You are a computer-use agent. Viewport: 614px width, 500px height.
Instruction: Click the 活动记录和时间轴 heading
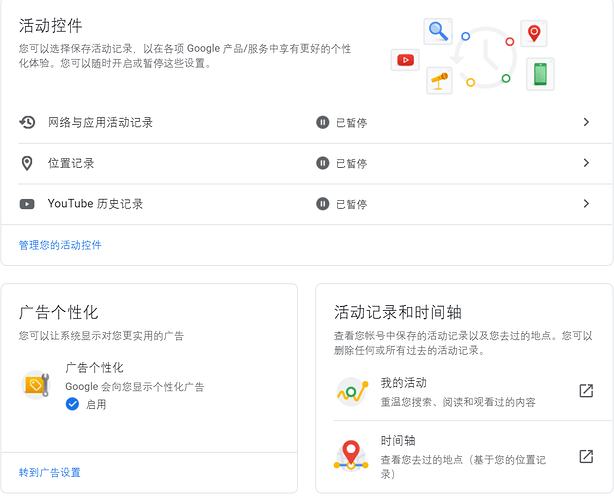pyautogui.click(x=398, y=312)
